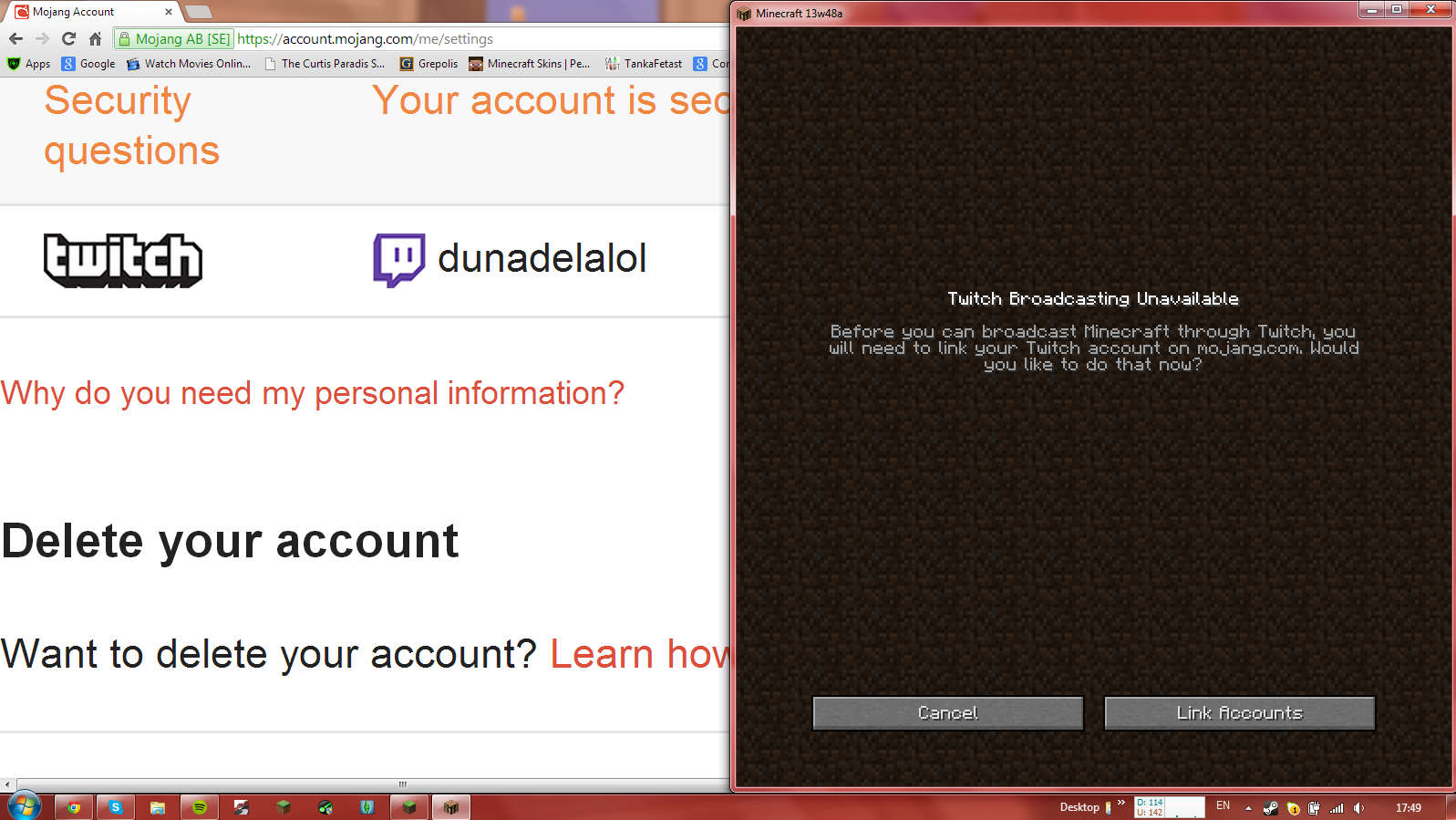
Task: Open 'The Curtis Paradis S...' bookmark
Action: (x=325, y=64)
